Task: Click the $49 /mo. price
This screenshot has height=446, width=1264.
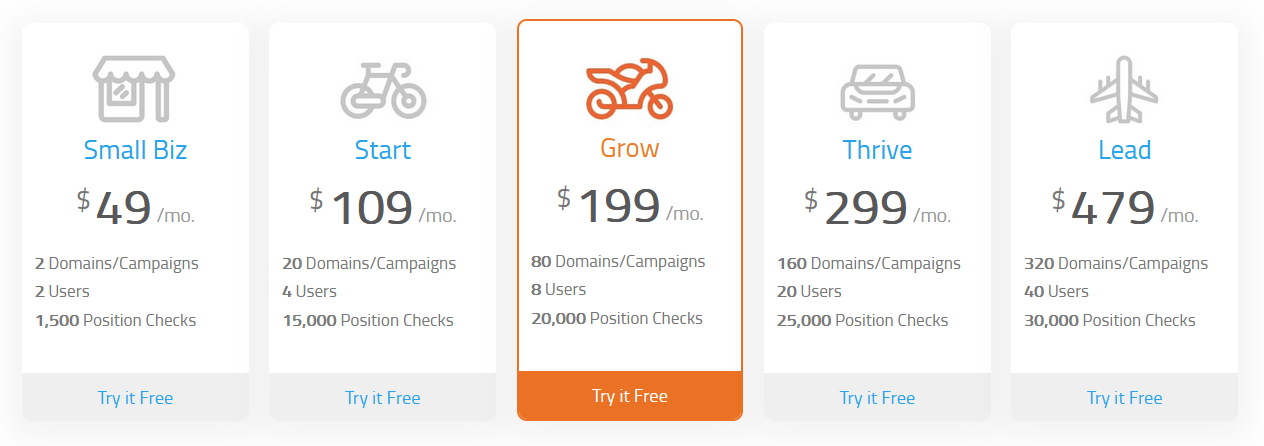Action: pos(135,208)
